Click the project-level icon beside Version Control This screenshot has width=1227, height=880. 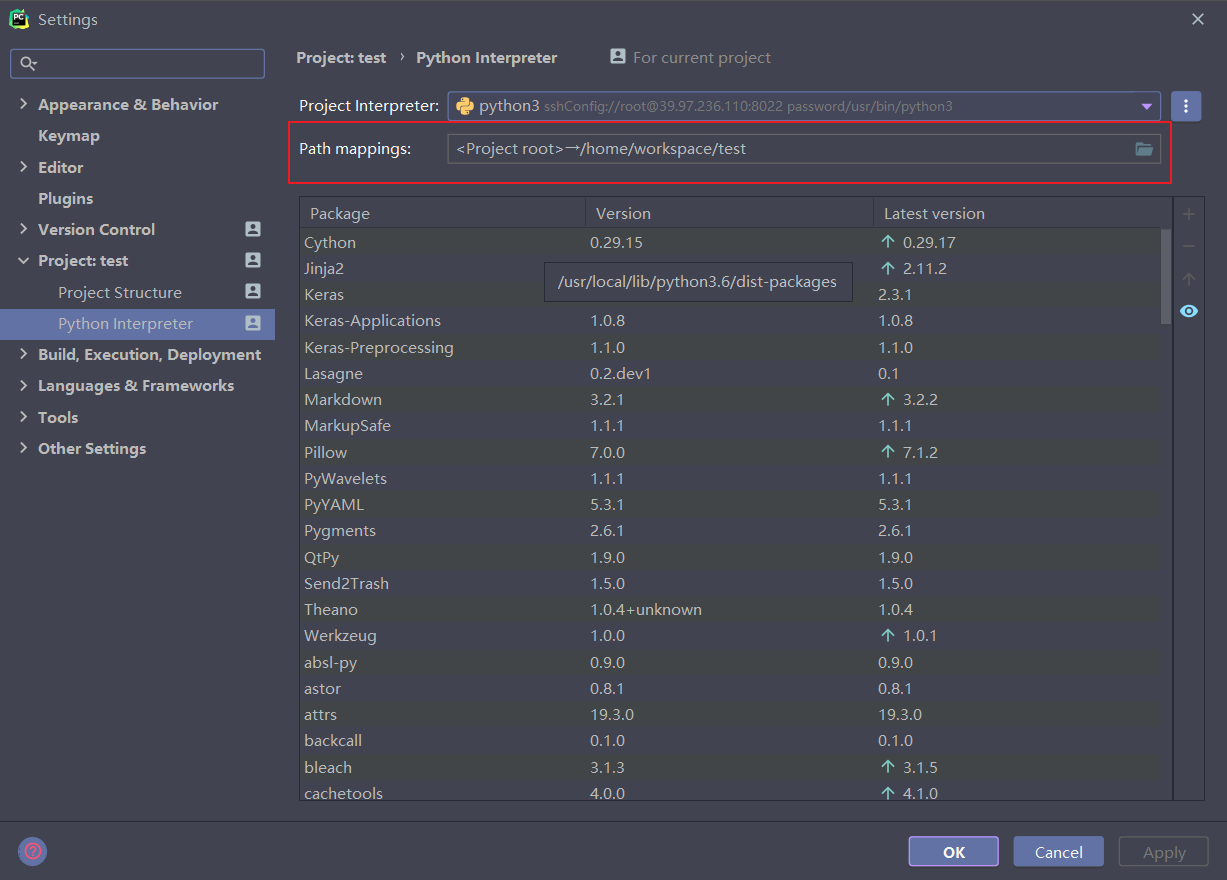(x=253, y=229)
